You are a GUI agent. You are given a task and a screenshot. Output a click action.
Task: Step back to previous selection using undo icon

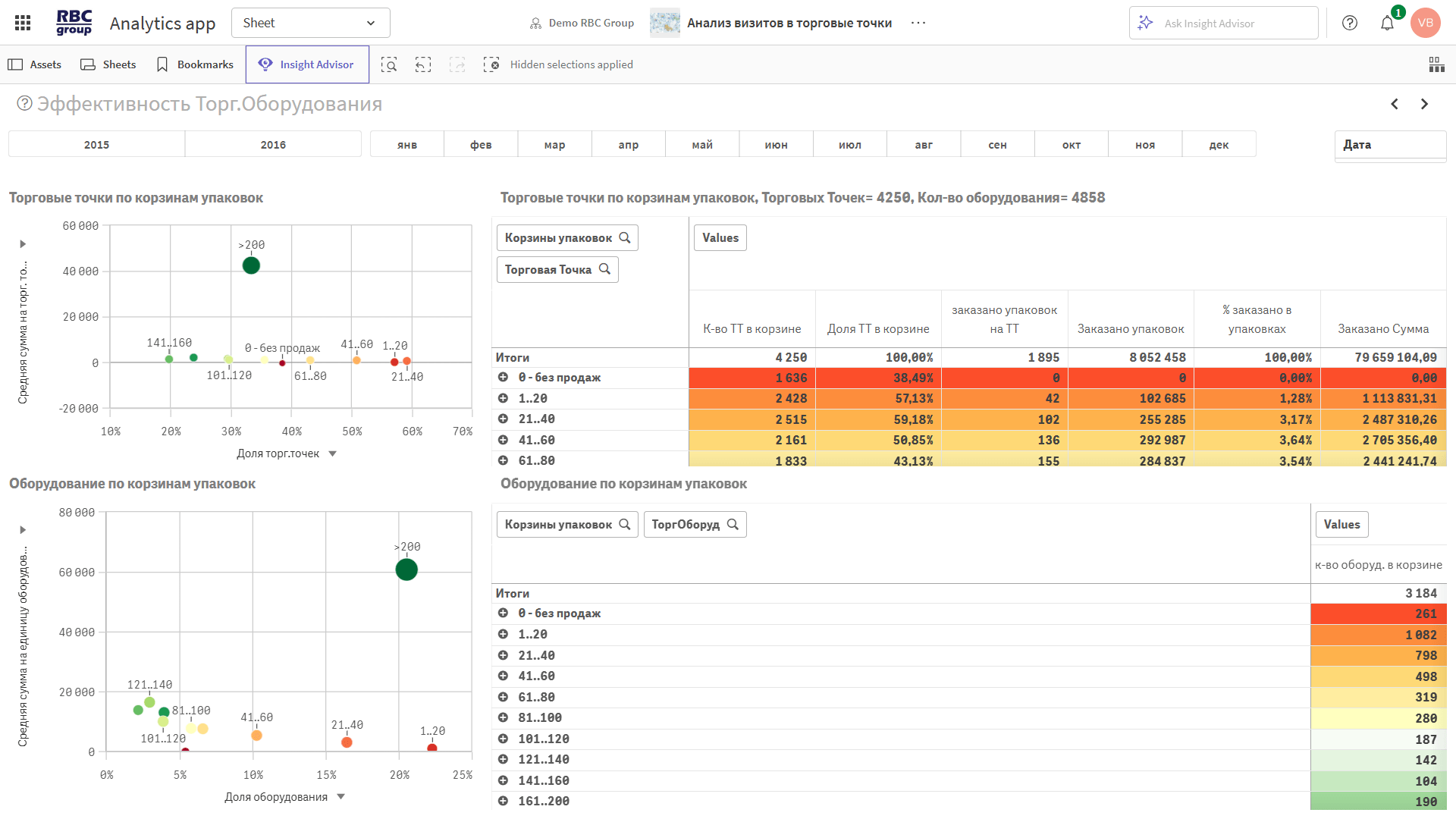click(x=422, y=64)
